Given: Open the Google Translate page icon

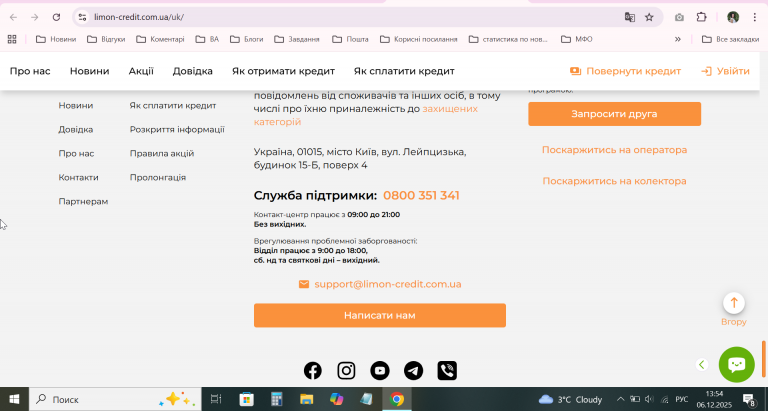Looking at the screenshot, I should click(630, 17).
